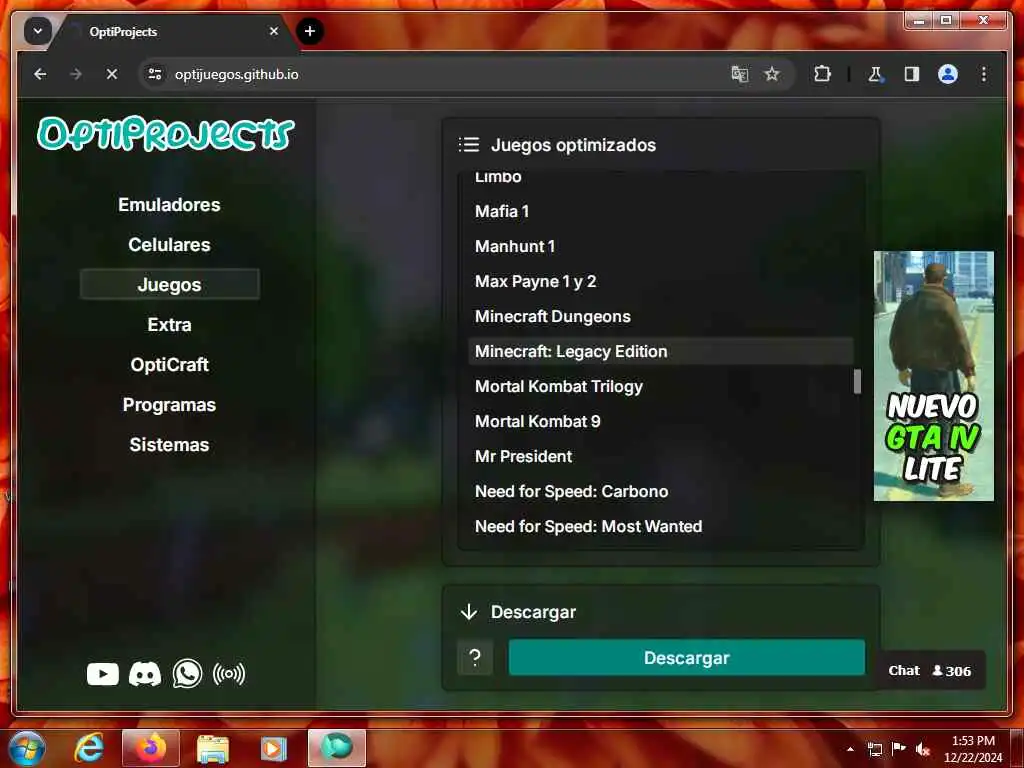The width and height of the screenshot is (1024, 768).
Task: Open the Sistemas section
Action: 169,444
